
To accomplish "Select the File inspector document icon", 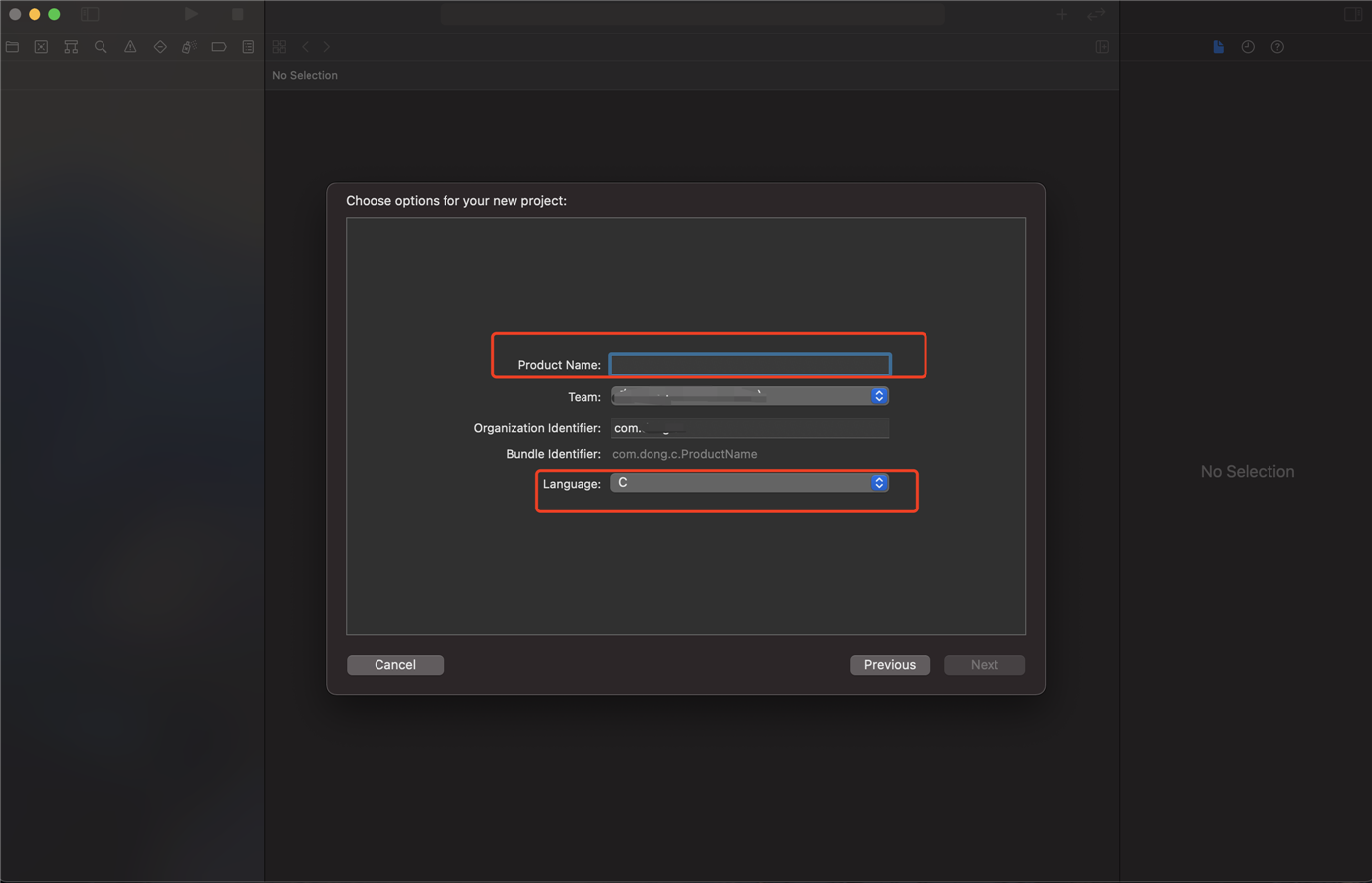I will click(x=1219, y=46).
